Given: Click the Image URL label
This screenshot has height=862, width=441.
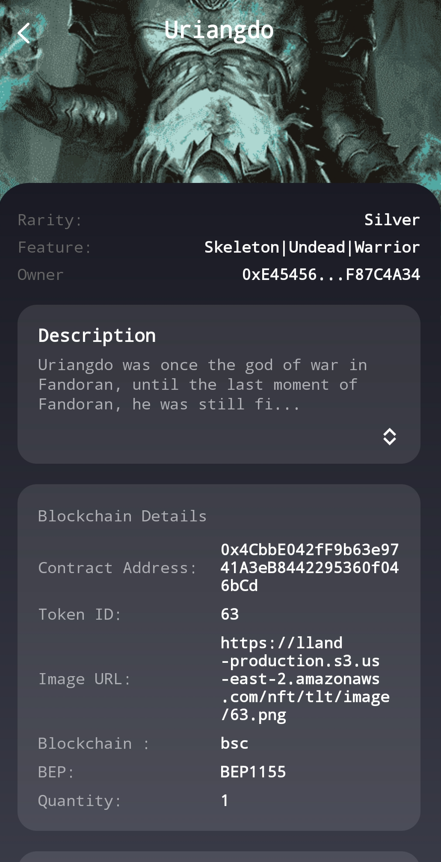Looking at the screenshot, I should click(85, 679).
